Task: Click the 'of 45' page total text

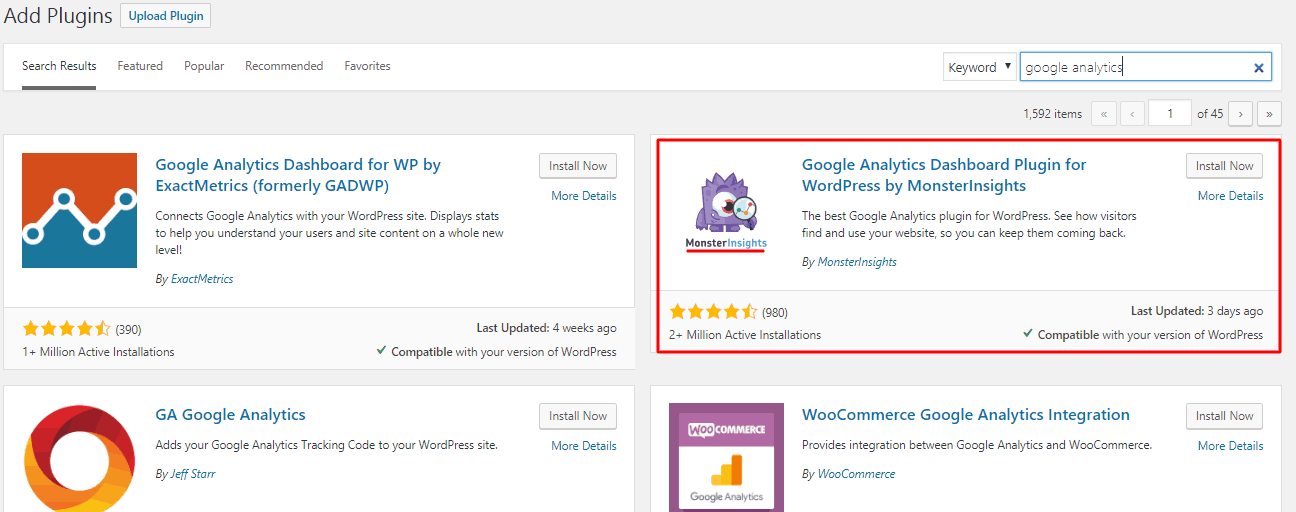Action: (x=1210, y=114)
